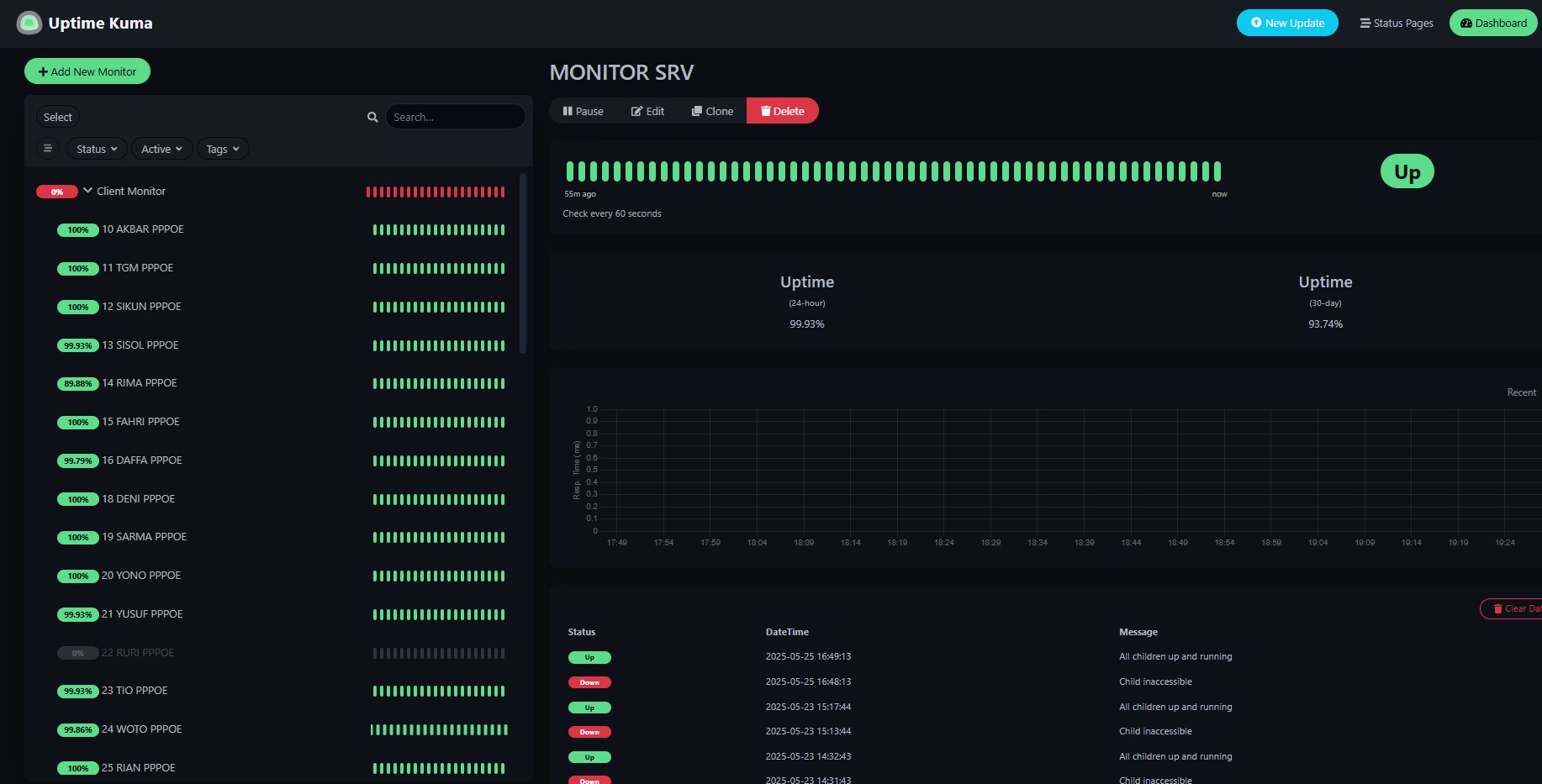Pause the MONITOR SRV monitor
The height and width of the screenshot is (784, 1542).
pyautogui.click(x=583, y=111)
